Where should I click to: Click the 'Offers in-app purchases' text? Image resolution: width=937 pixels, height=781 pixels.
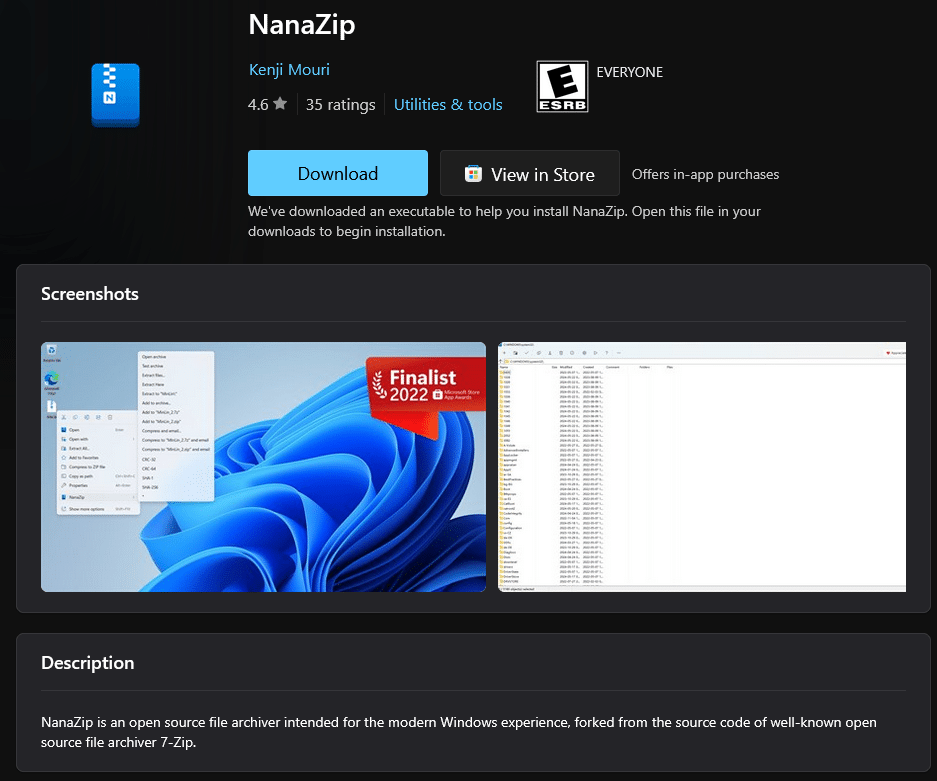point(705,174)
